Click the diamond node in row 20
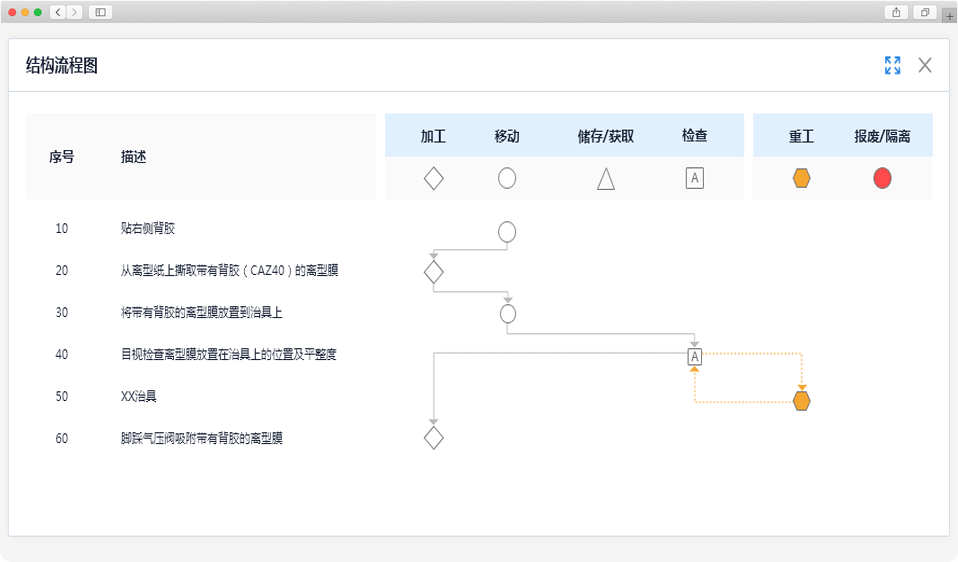This screenshot has height=562, width=958. click(434, 272)
